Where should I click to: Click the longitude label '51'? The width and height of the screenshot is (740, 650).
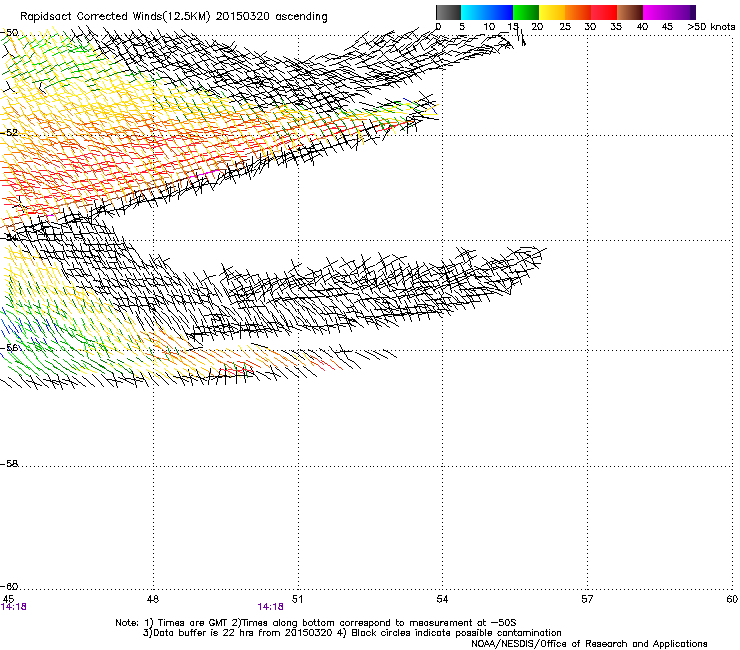[x=297, y=599]
